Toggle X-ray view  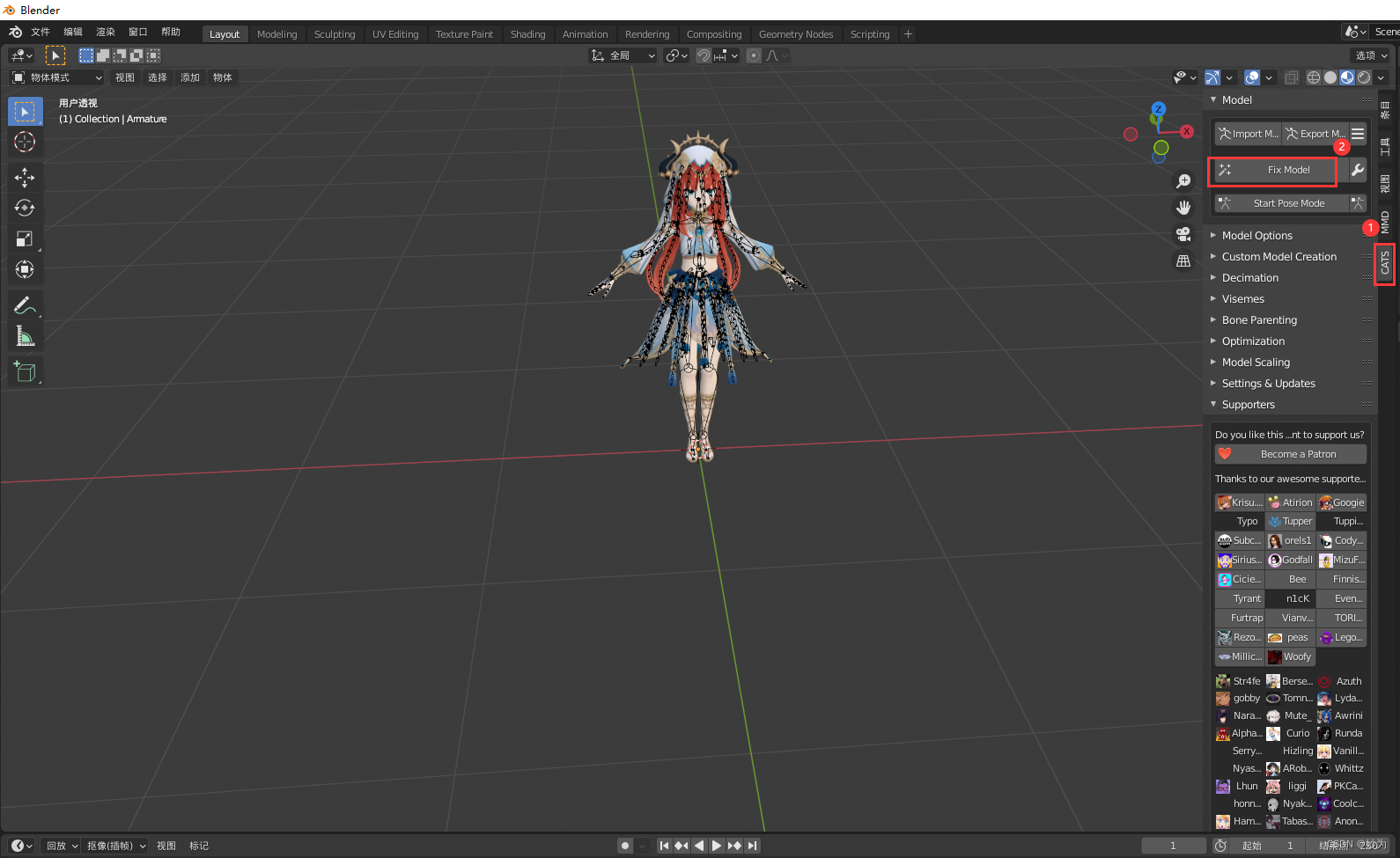pos(1291,77)
